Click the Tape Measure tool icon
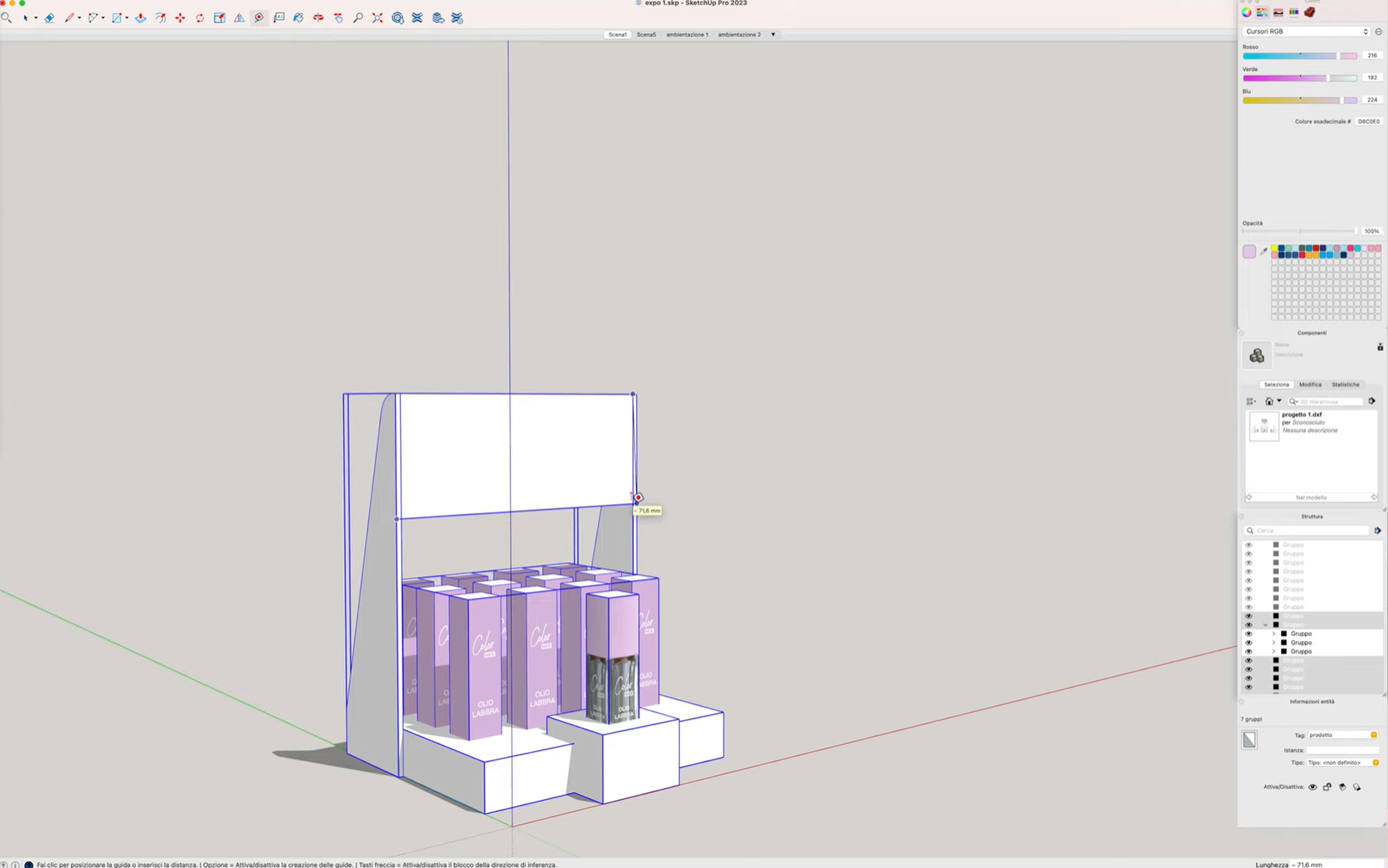This screenshot has height=868, width=1388. click(x=259, y=17)
